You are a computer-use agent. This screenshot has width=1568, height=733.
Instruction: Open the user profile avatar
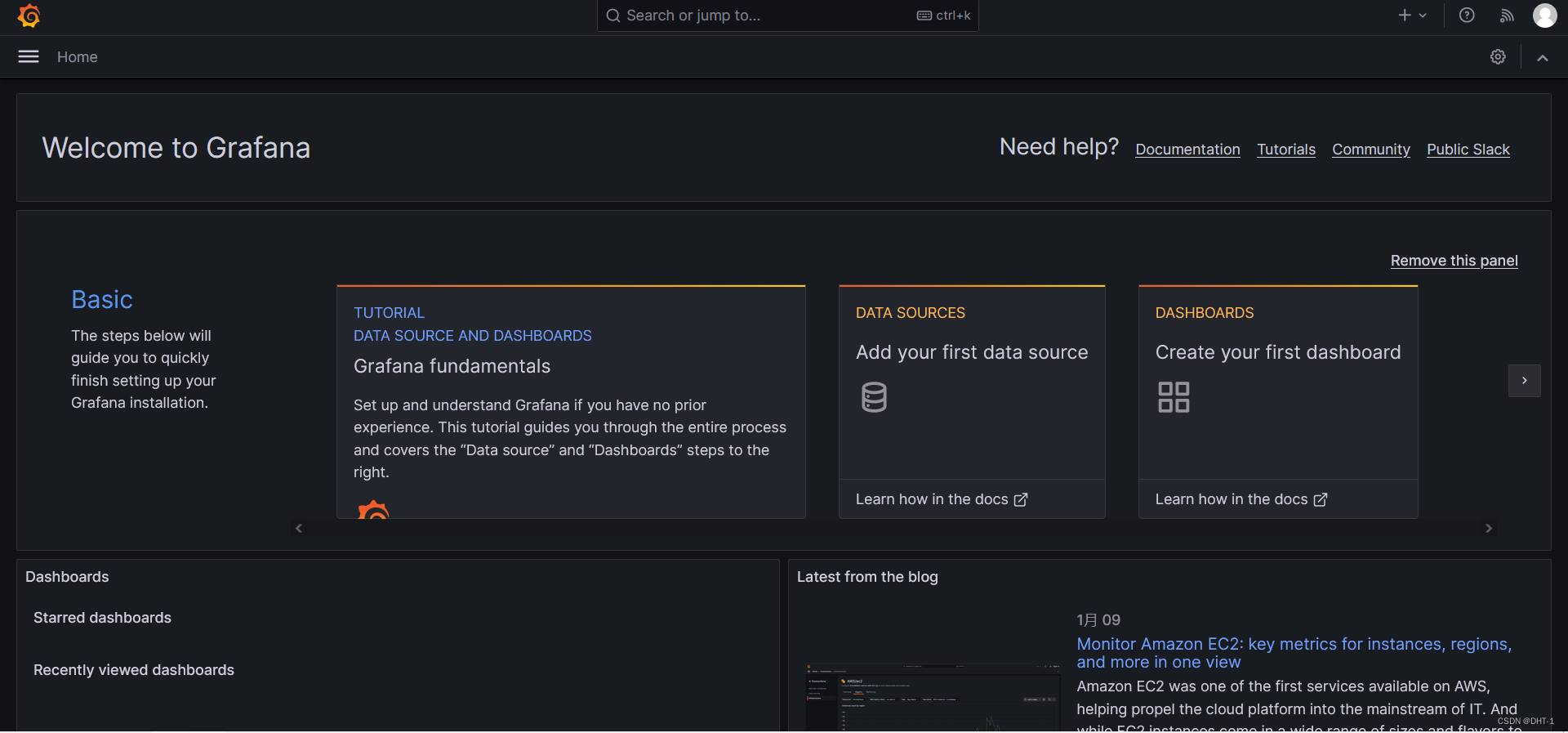point(1544,16)
